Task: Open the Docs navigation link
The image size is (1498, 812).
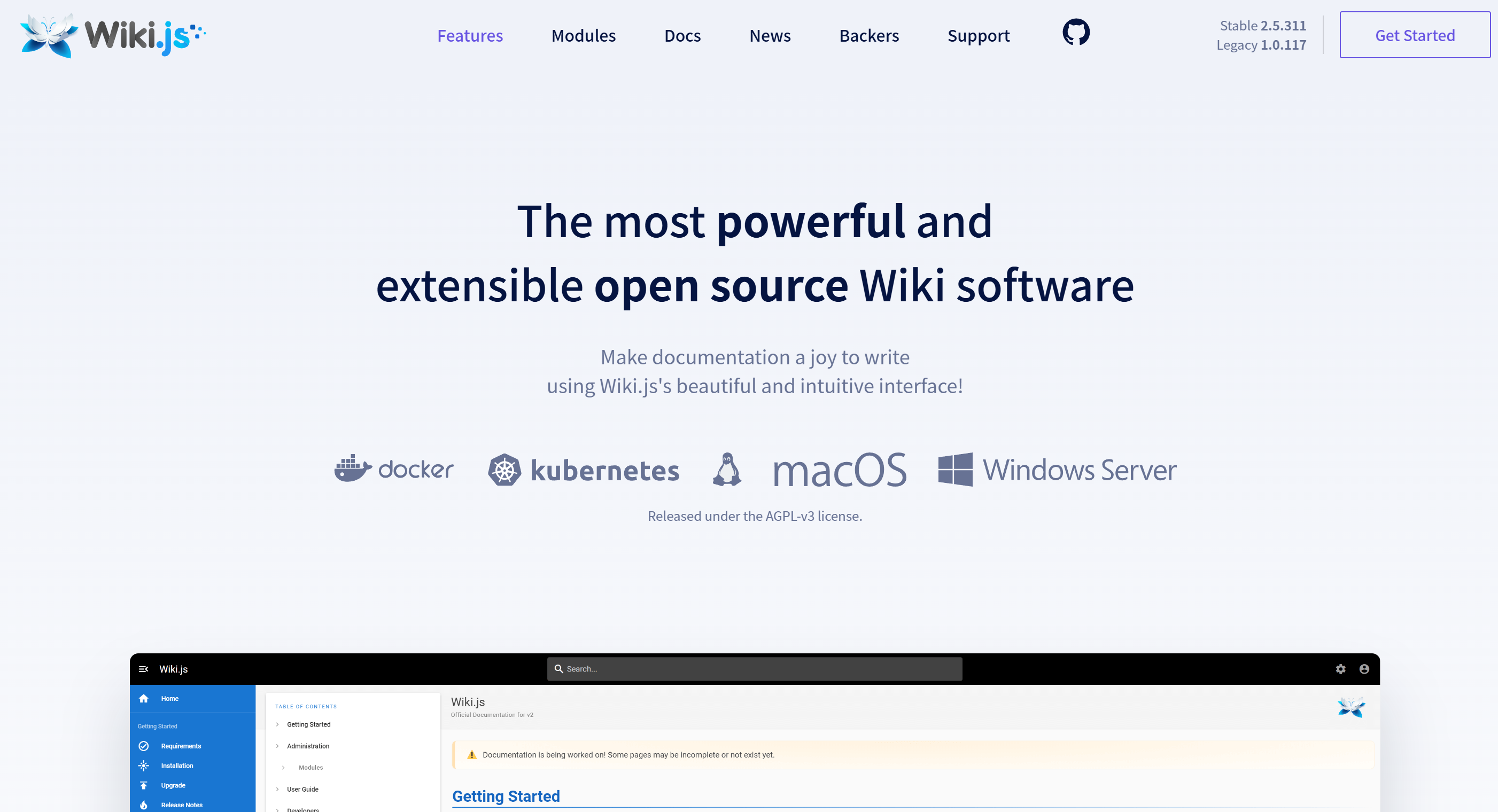Action: coord(682,36)
